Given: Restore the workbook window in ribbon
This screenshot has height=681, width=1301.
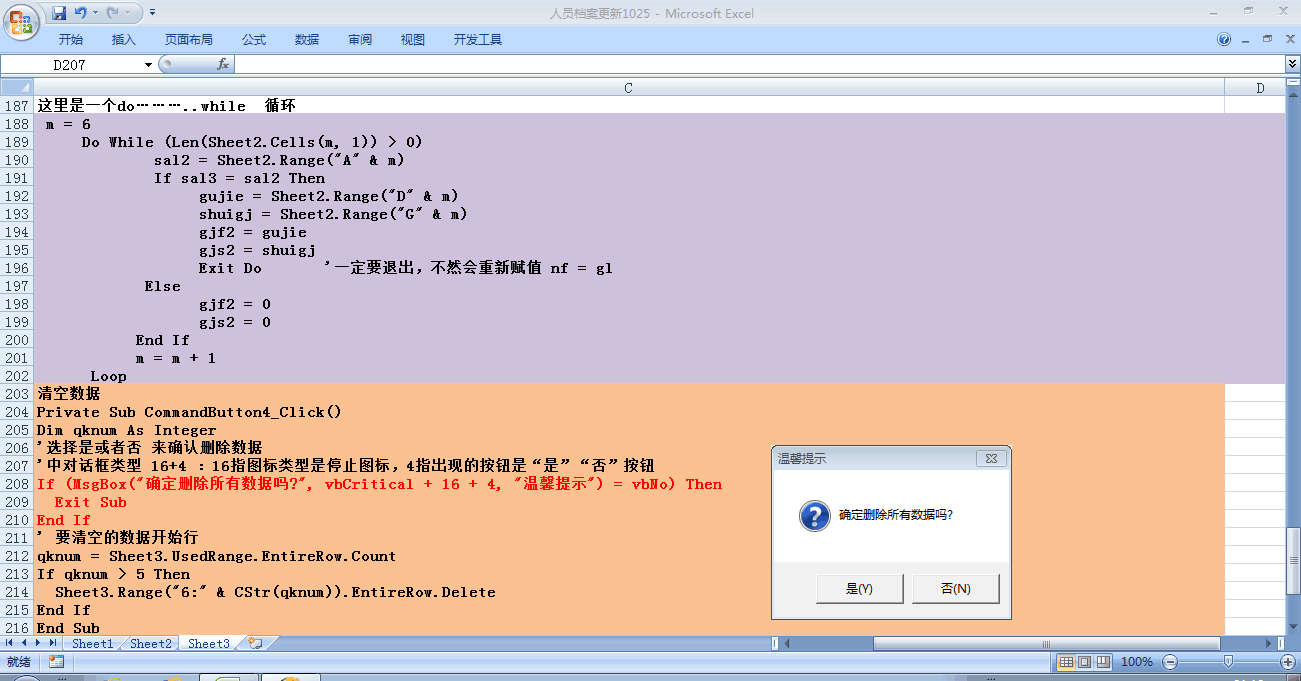Looking at the screenshot, I should [x=1267, y=40].
